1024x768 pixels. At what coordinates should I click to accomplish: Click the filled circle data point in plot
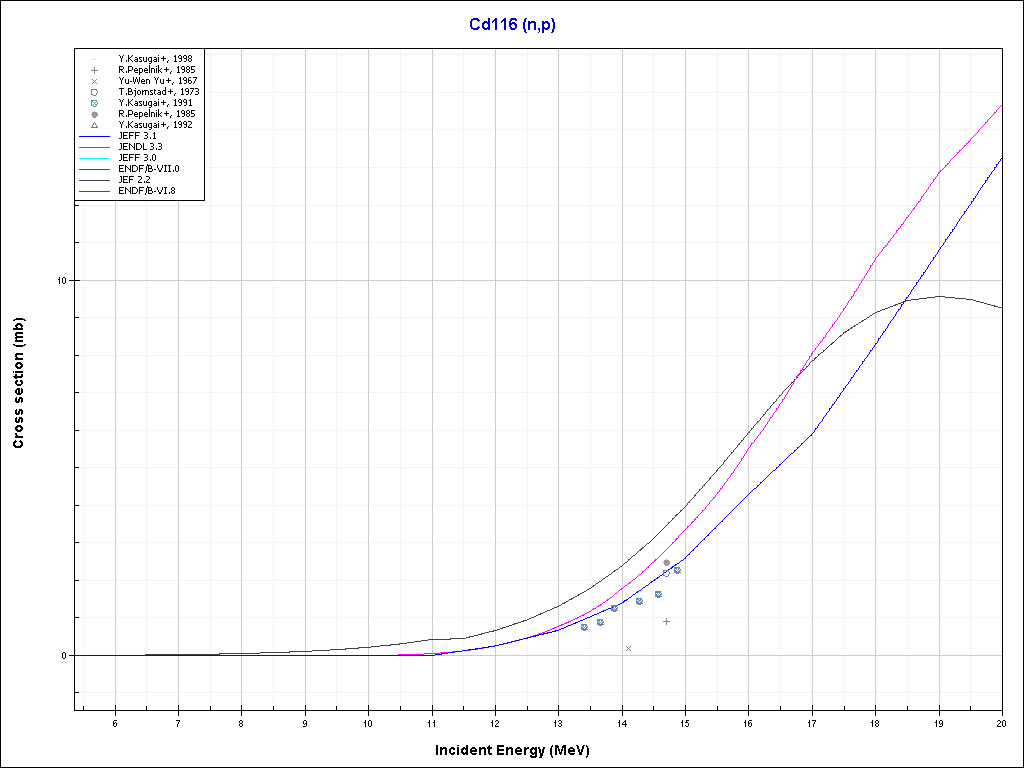666,563
